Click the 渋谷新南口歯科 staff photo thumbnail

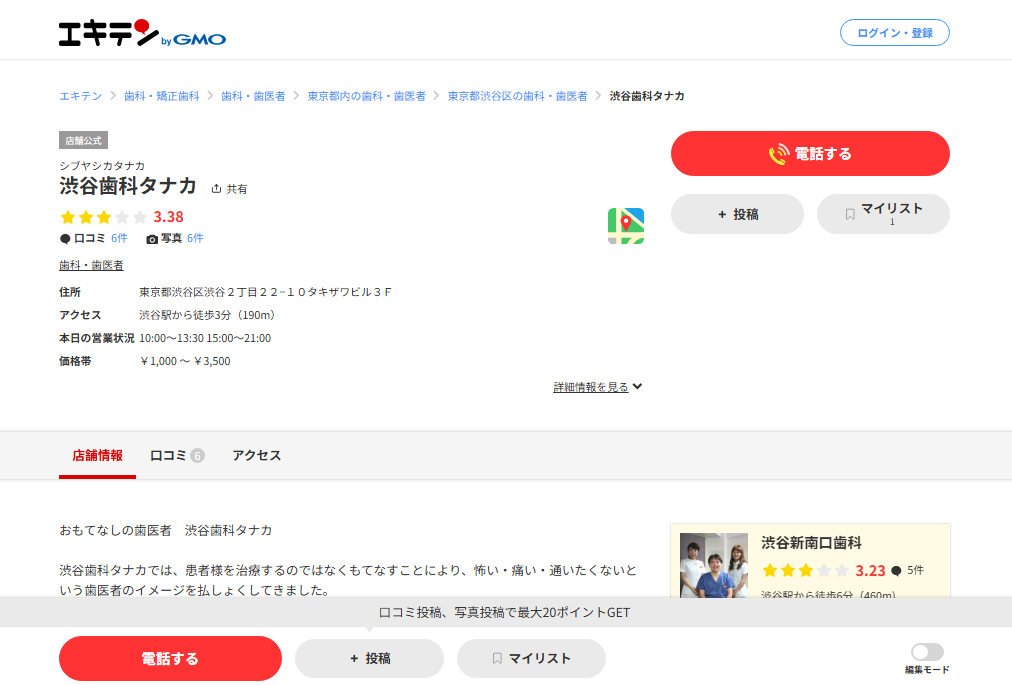tap(714, 565)
